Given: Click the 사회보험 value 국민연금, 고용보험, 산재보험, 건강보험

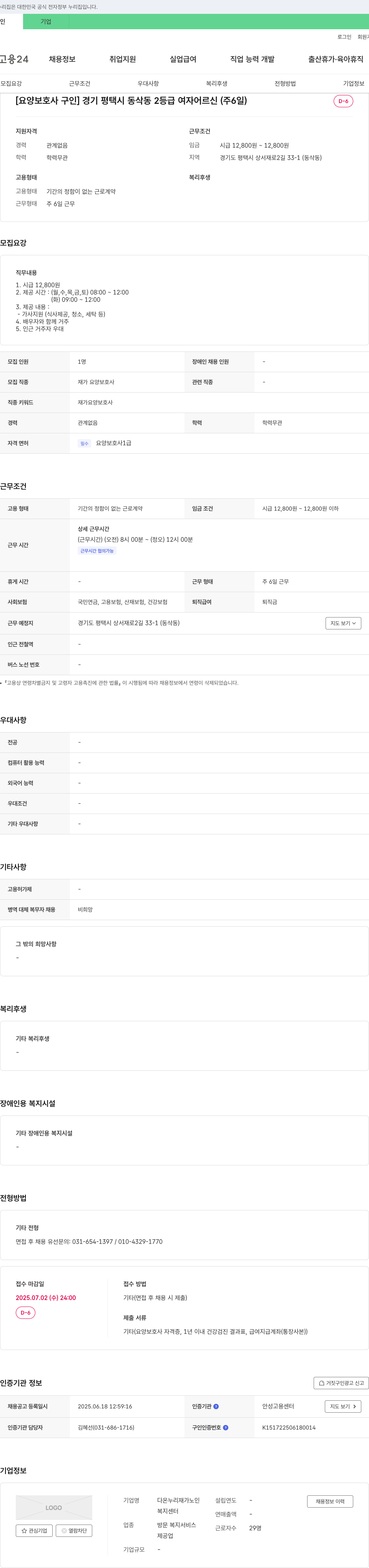Looking at the screenshot, I should [122, 602].
